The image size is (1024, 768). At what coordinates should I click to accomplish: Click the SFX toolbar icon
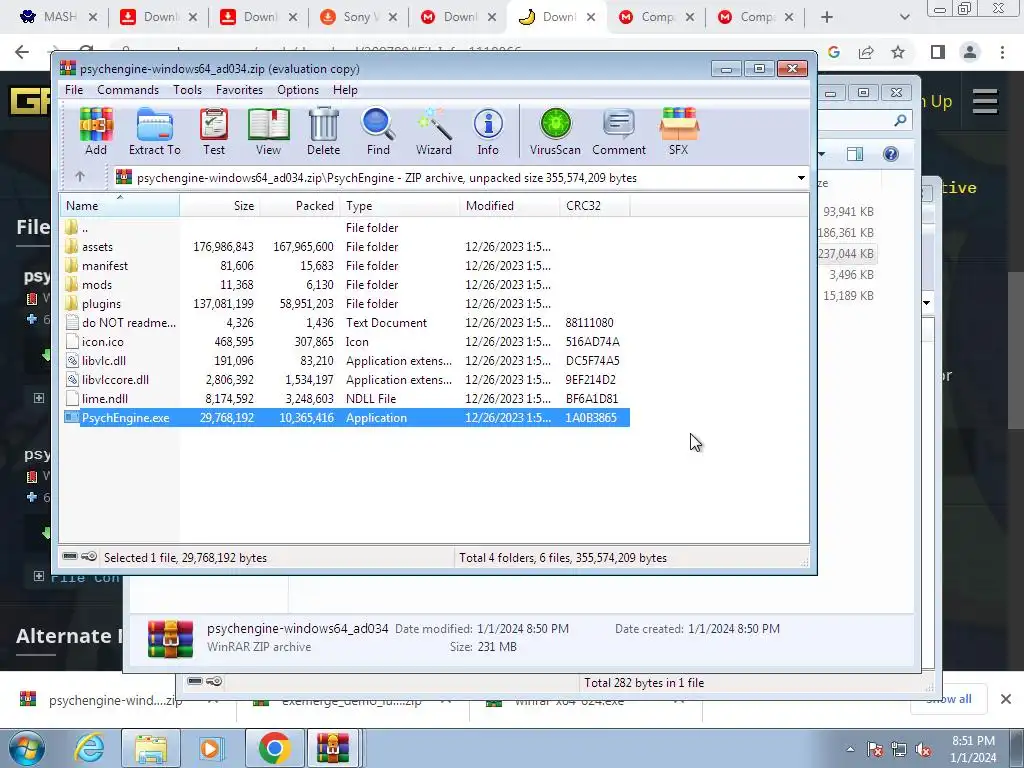click(679, 131)
